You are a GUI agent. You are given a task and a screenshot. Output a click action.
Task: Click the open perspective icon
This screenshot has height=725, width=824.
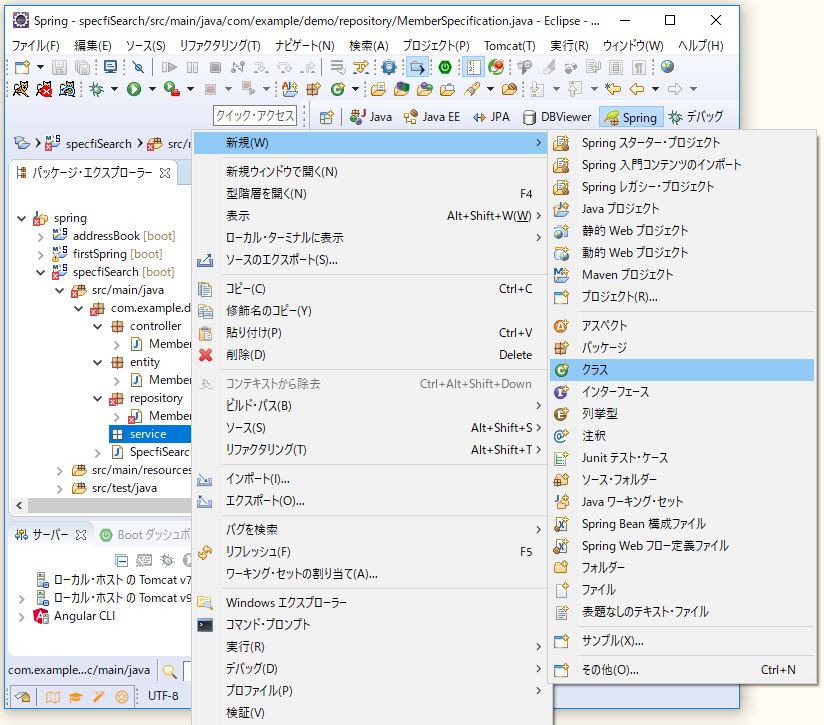pos(326,117)
